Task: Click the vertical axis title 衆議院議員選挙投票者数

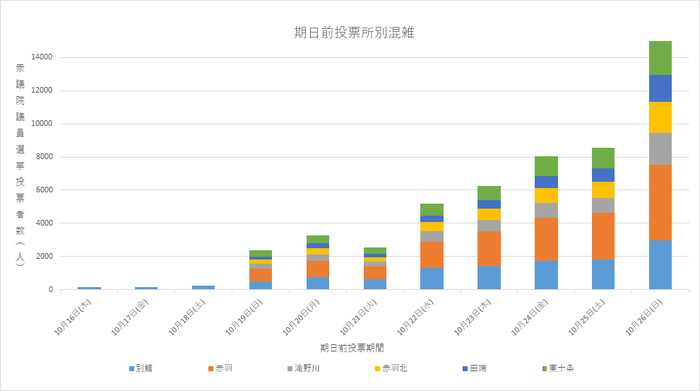Action: click(20, 165)
